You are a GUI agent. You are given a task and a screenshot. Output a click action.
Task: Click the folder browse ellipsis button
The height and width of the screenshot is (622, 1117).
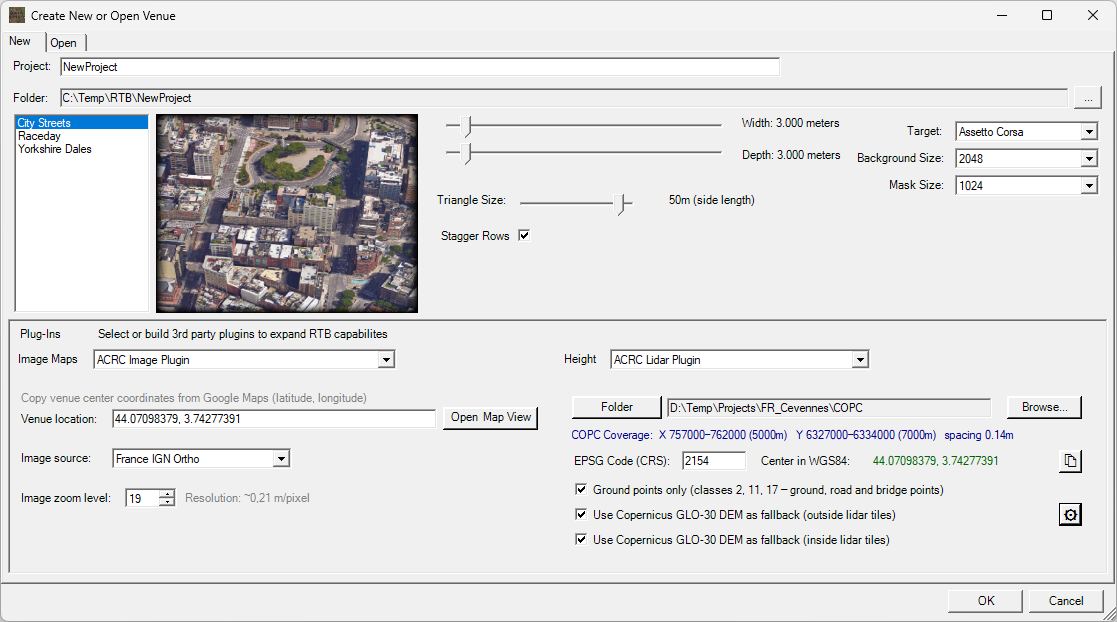click(1087, 98)
